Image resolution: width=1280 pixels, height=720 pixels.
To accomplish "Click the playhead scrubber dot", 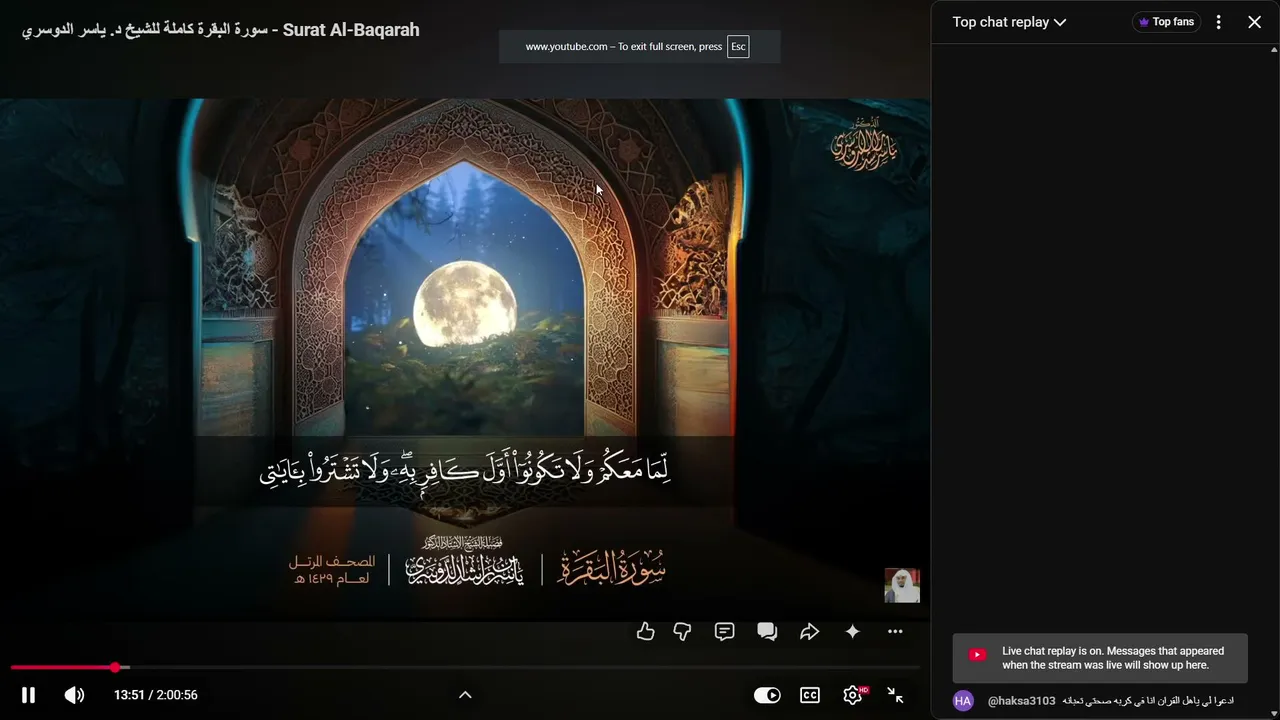I will 115,667.
